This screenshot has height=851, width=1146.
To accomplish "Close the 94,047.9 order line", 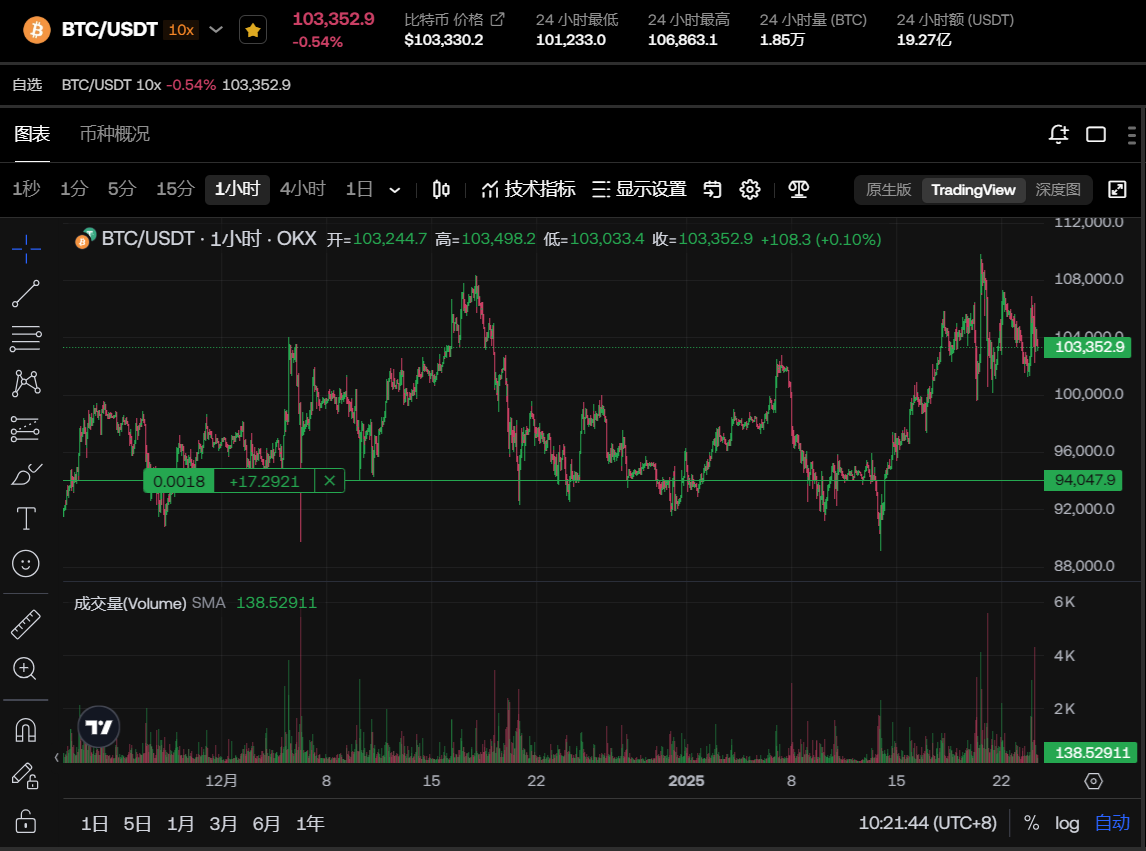I will 329,481.
